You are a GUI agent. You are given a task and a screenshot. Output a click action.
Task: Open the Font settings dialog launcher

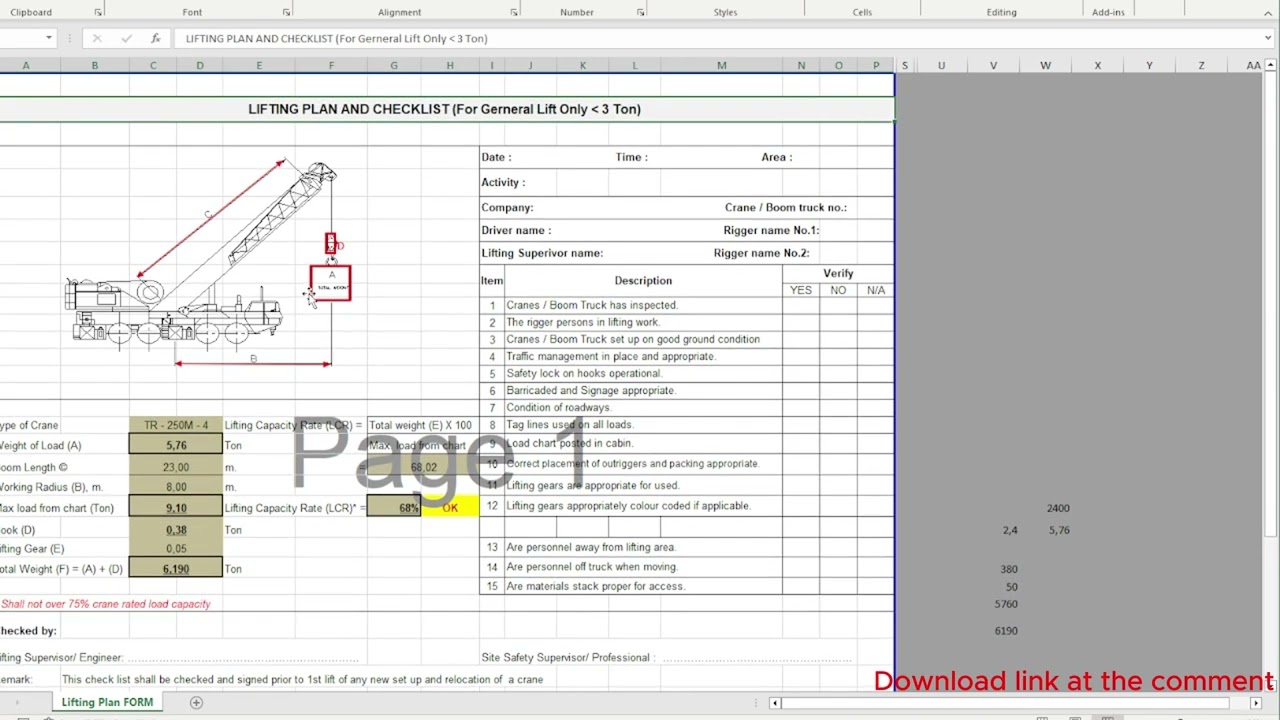click(286, 12)
